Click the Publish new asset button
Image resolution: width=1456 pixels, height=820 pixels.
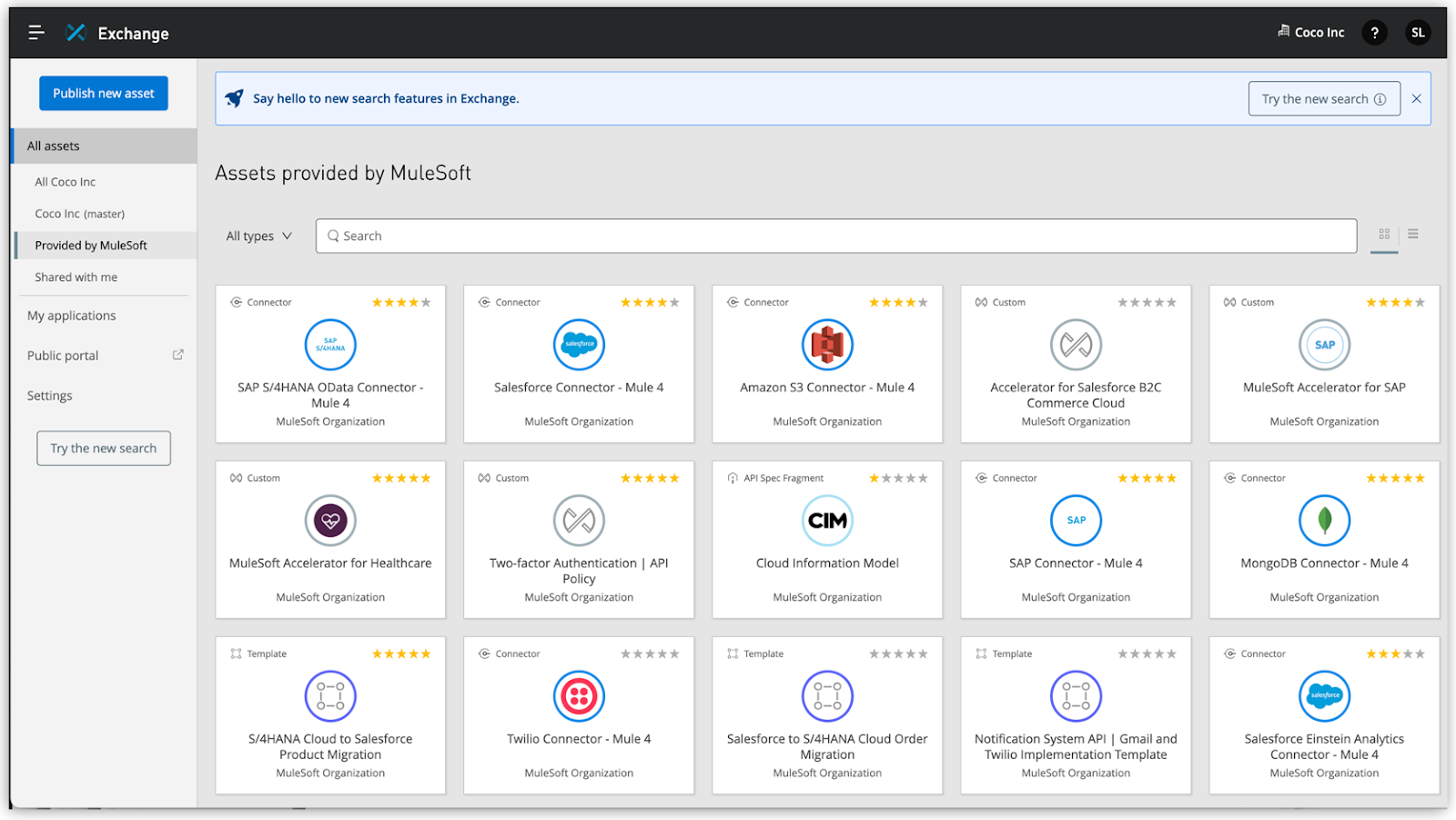(104, 94)
